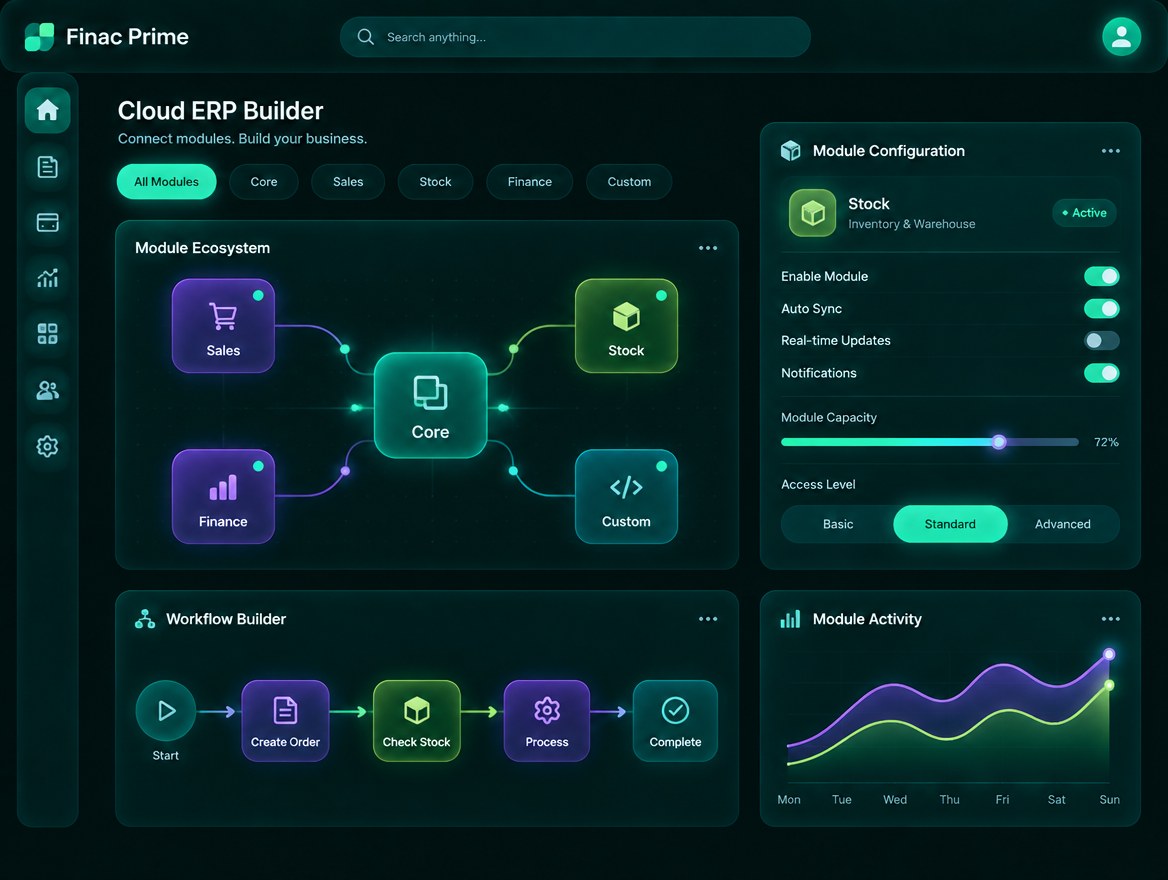1168x880 pixels.
Task: Open Module Configuration more options menu
Action: [x=1111, y=151]
